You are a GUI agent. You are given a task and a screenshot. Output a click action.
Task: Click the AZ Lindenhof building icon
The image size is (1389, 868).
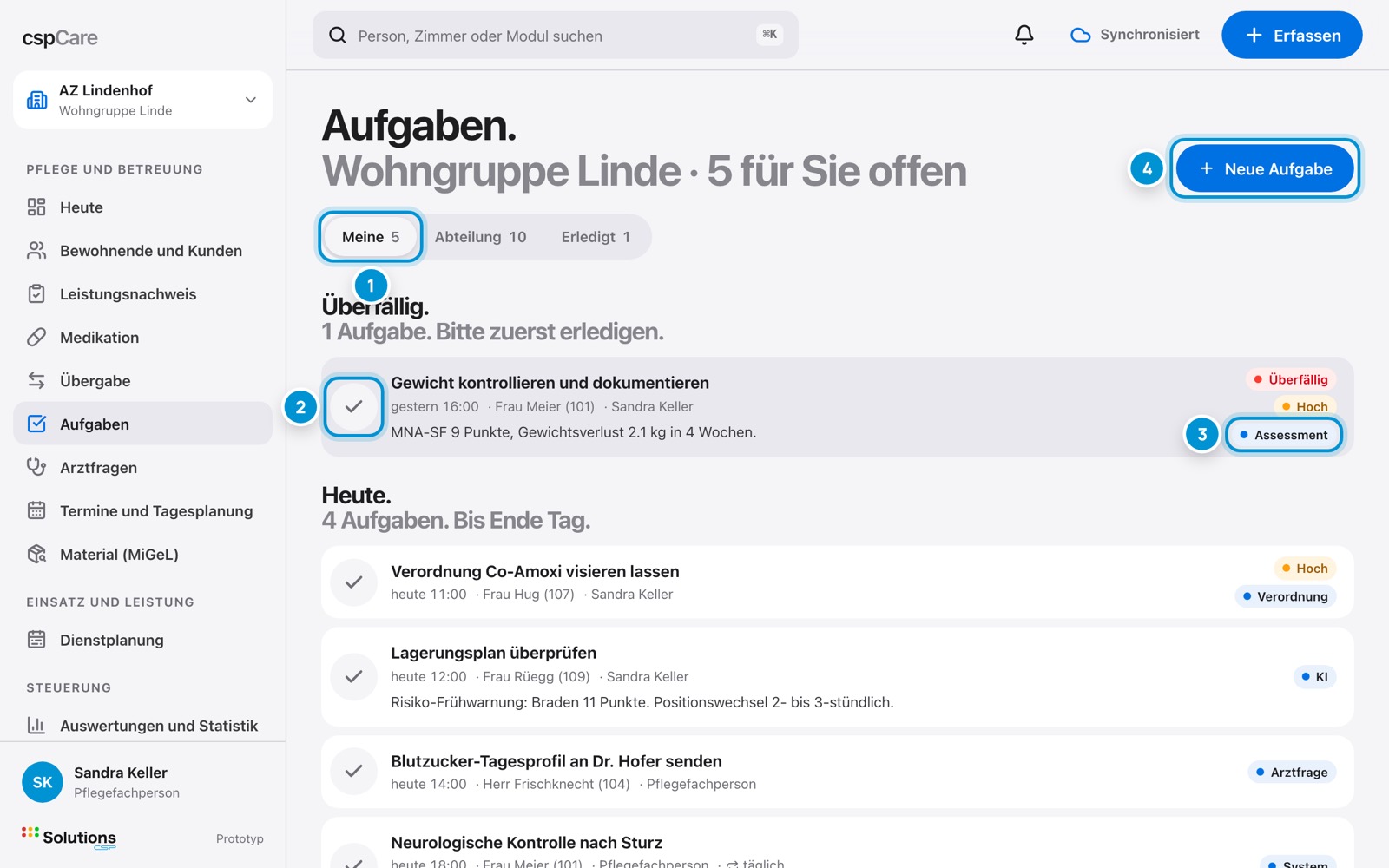tap(37, 100)
